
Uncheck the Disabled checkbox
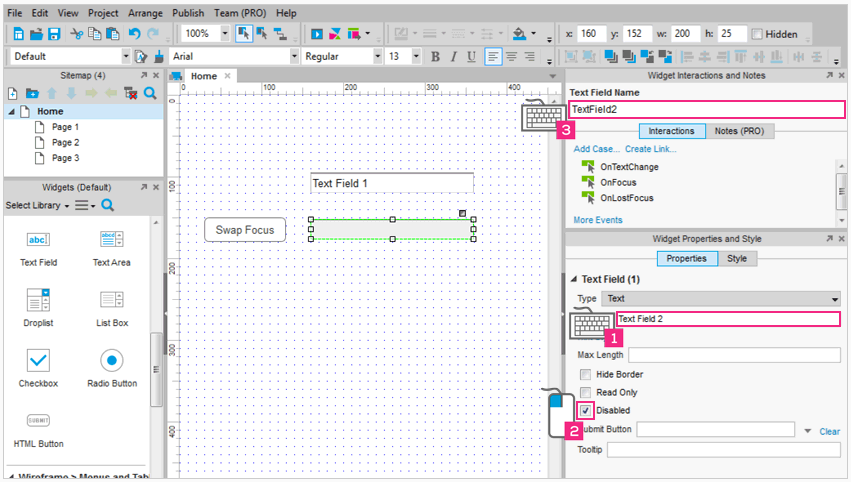coord(586,410)
